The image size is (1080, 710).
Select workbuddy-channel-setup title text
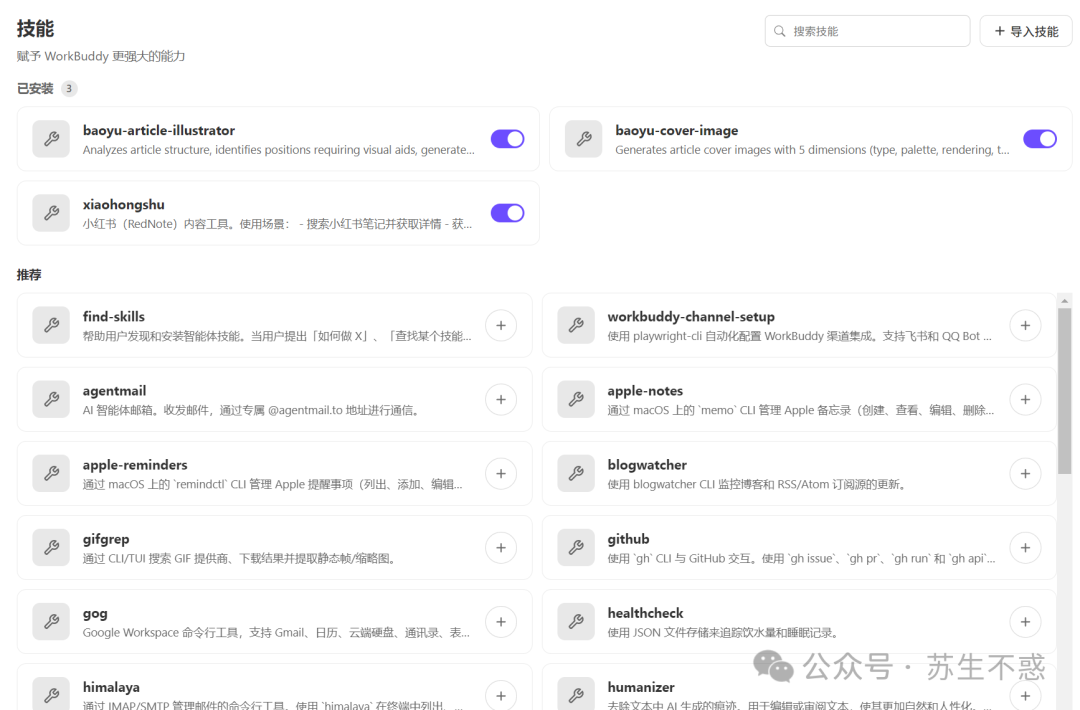(691, 317)
